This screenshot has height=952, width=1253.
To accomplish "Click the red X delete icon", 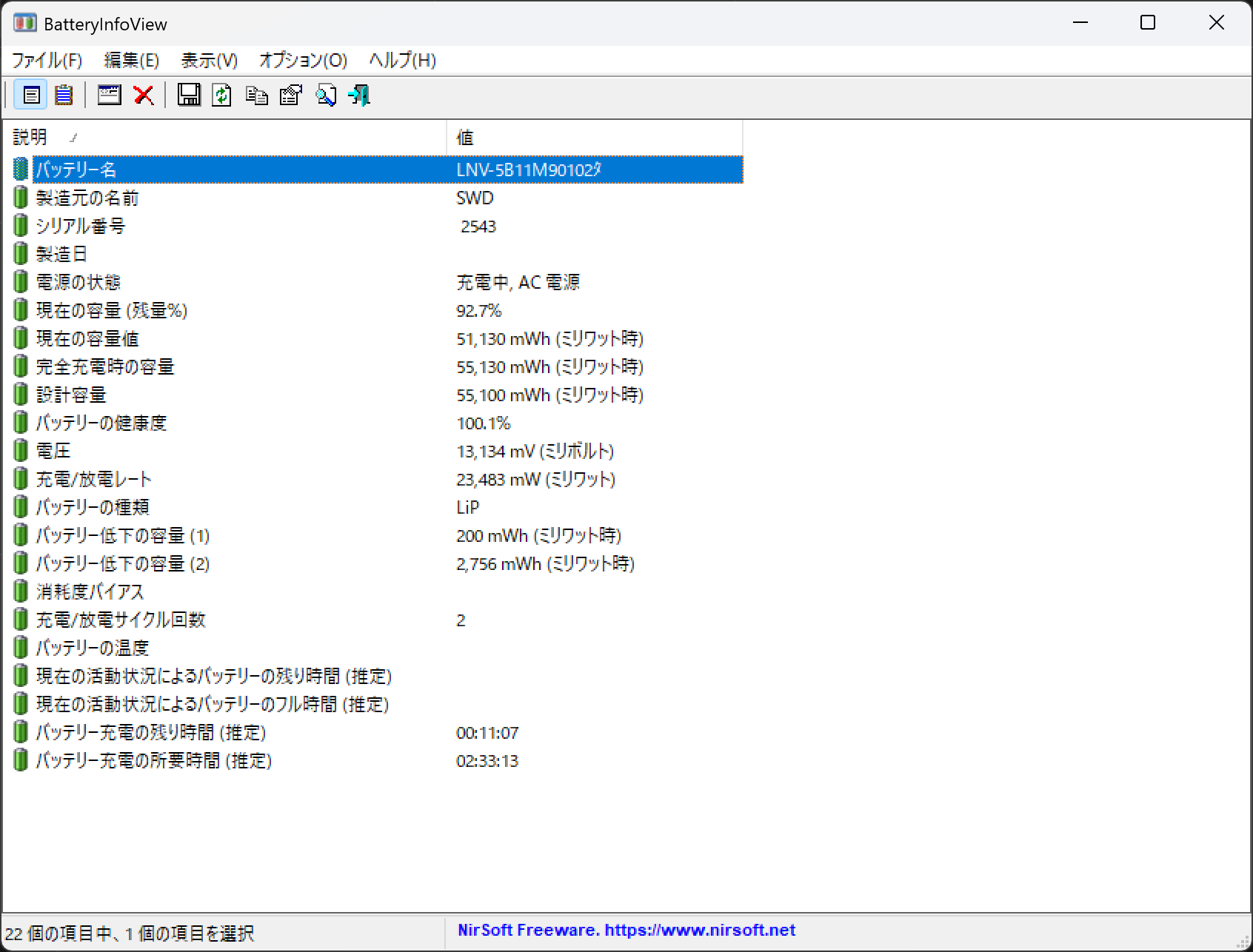I will point(144,95).
